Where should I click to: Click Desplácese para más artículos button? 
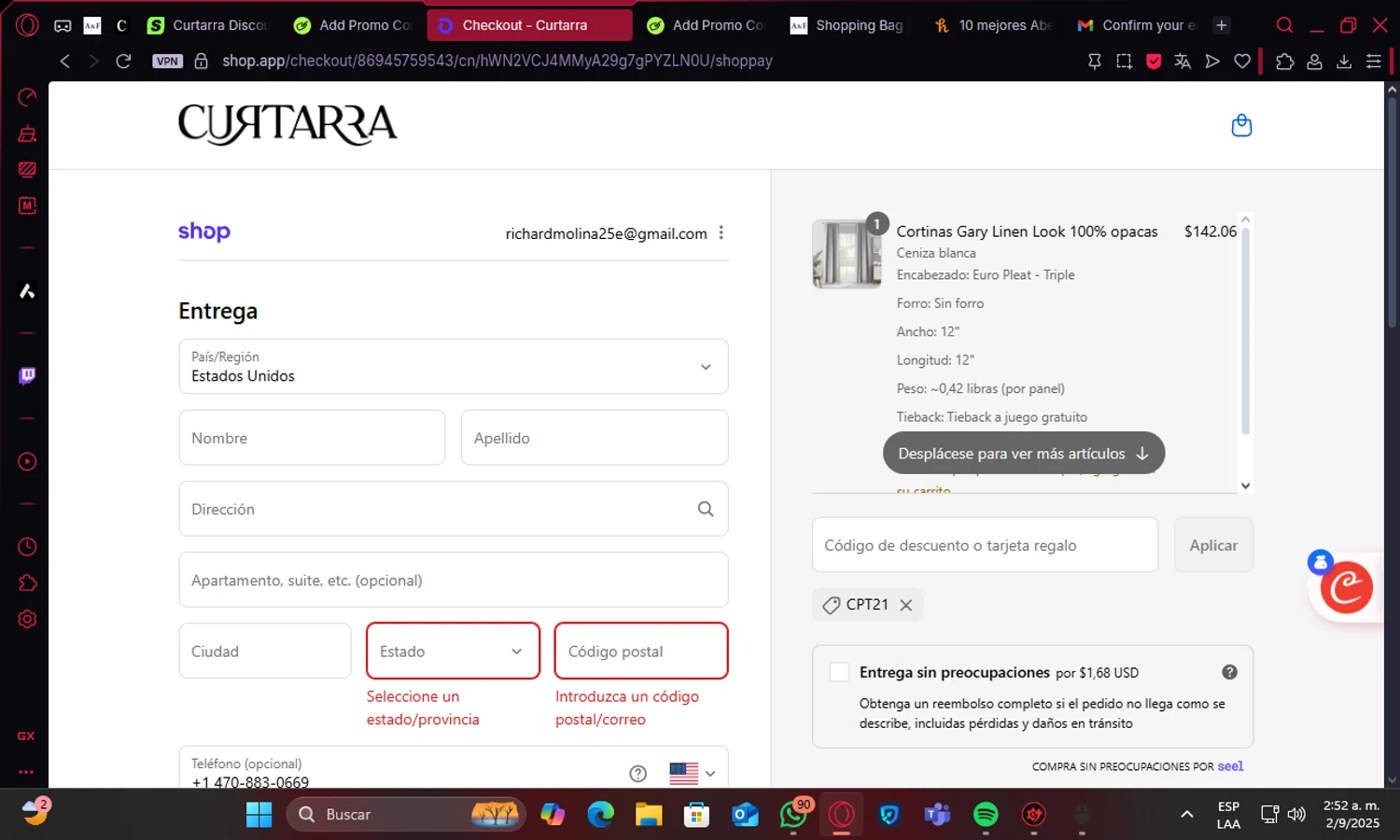(1024, 454)
